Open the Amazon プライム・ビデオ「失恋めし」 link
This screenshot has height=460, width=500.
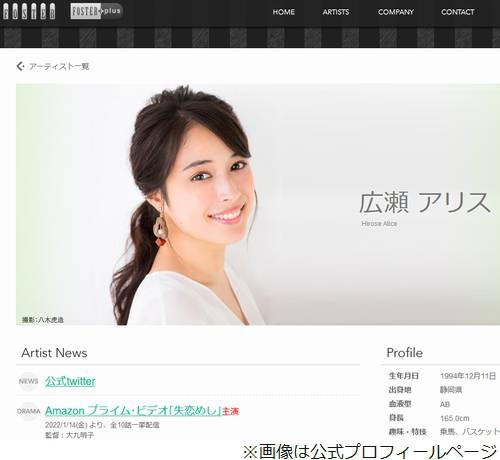pos(133,411)
